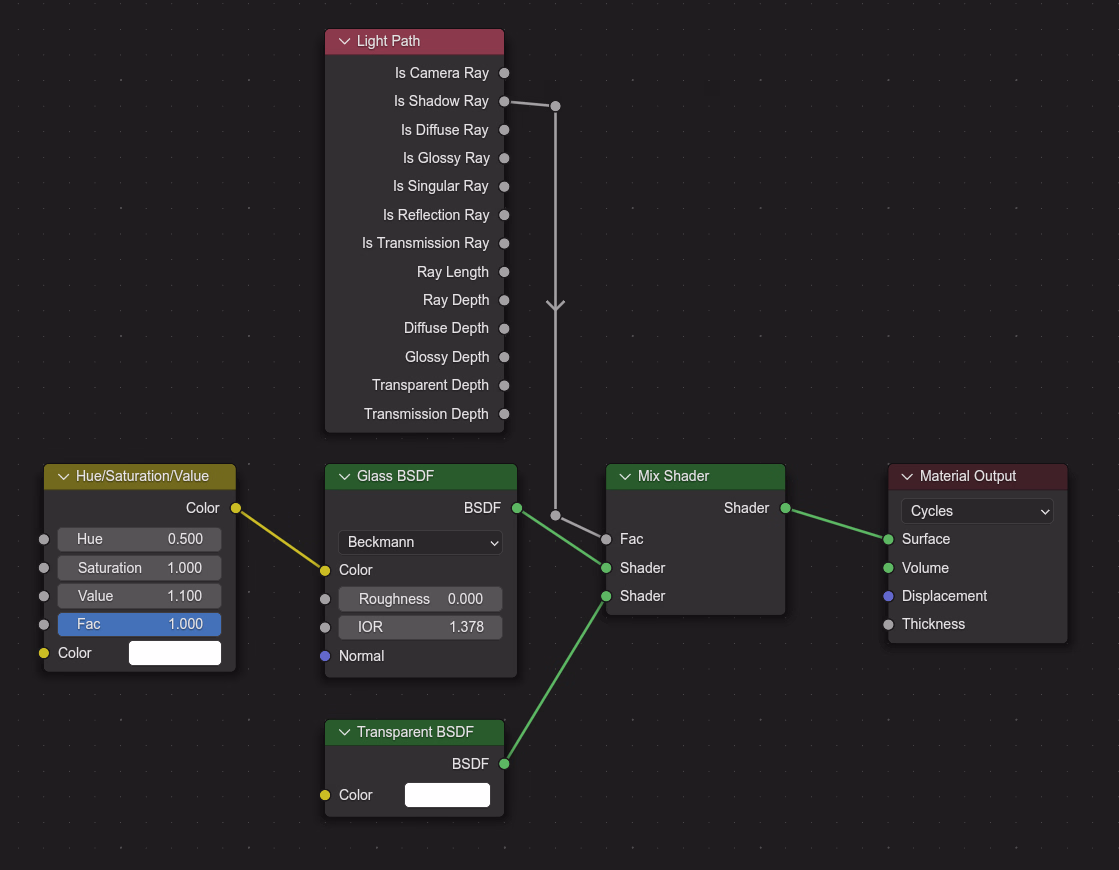Click the Is Camera Ray output socket
Image resolution: width=1119 pixels, height=870 pixels.
tap(504, 73)
